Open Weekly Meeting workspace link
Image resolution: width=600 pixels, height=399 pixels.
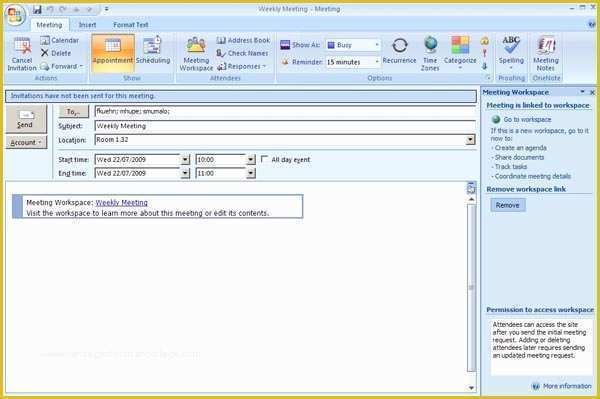tap(121, 203)
